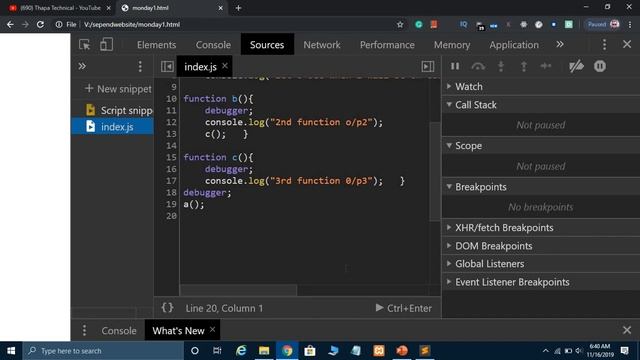Click line number 16 gutter

(171, 169)
